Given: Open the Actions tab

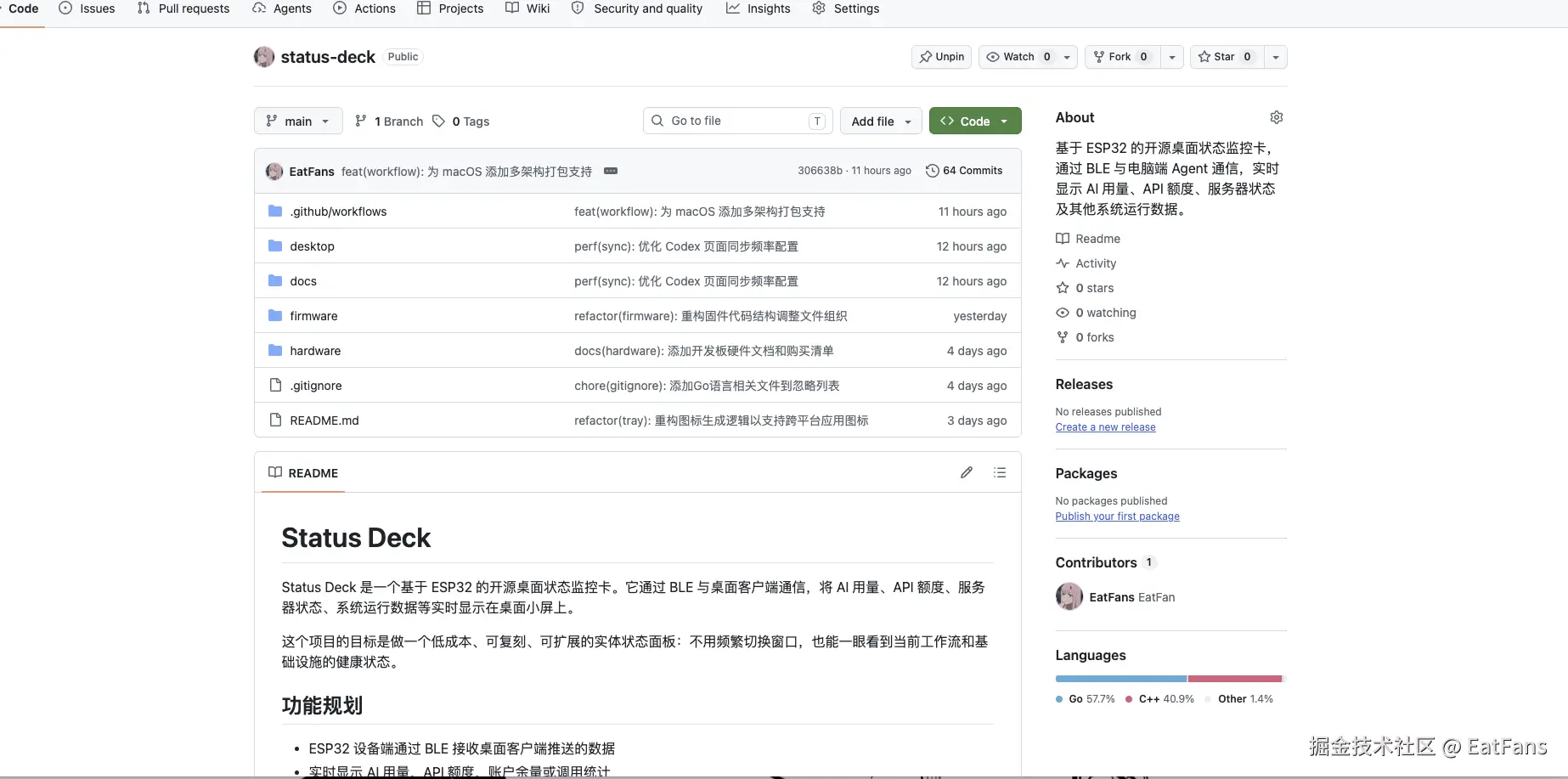Looking at the screenshot, I should coord(364,8).
